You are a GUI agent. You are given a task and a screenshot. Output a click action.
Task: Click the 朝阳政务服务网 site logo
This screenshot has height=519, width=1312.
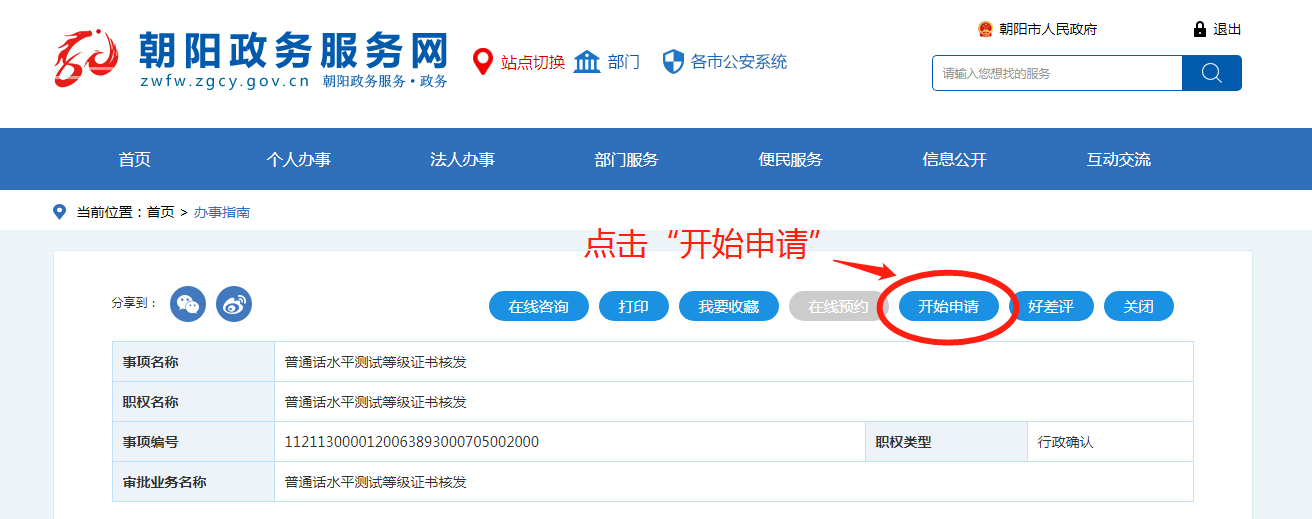pyautogui.click(x=251, y=60)
